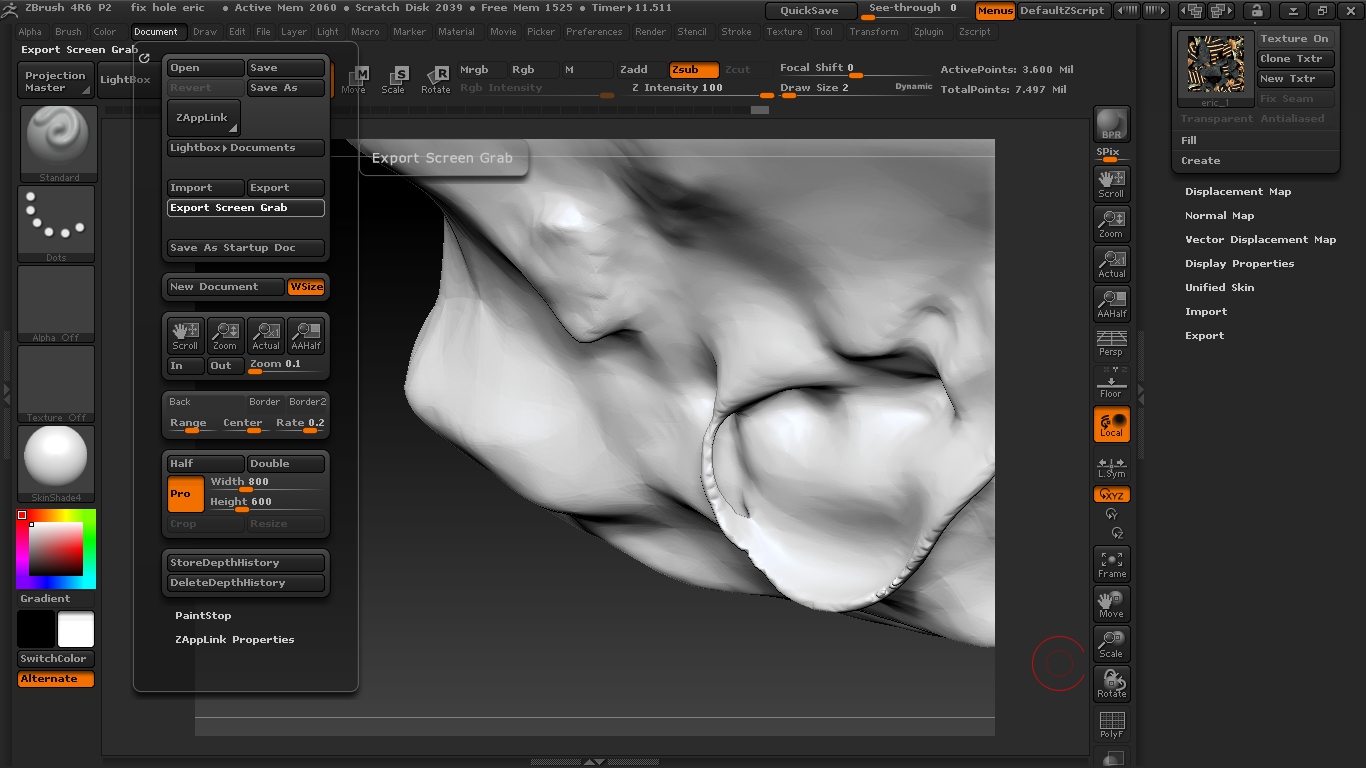Image resolution: width=1366 pixels, height=768 pixels.
Task: Select the AAHalf icon in right shelf
Action: coord(1111,304)
